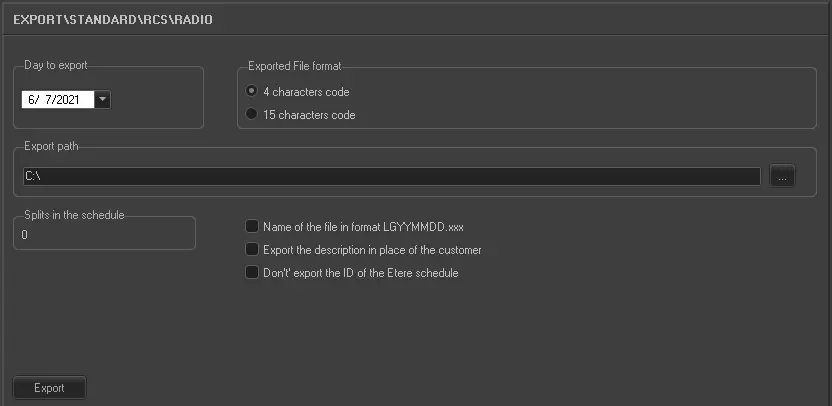
Task: Click the EXPORT\STANDARD\RCS\RADIO header title
Action: tap(113, 19)
